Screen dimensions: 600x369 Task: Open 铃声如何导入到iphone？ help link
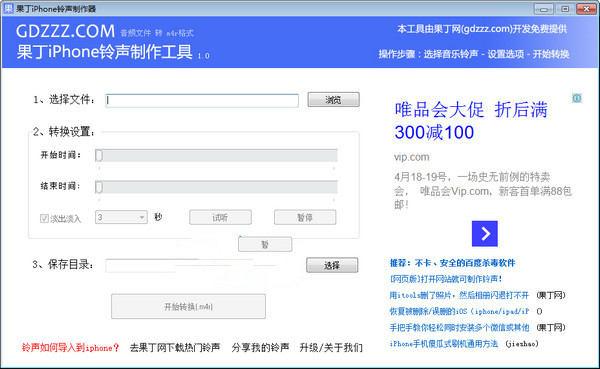(70, 348)
